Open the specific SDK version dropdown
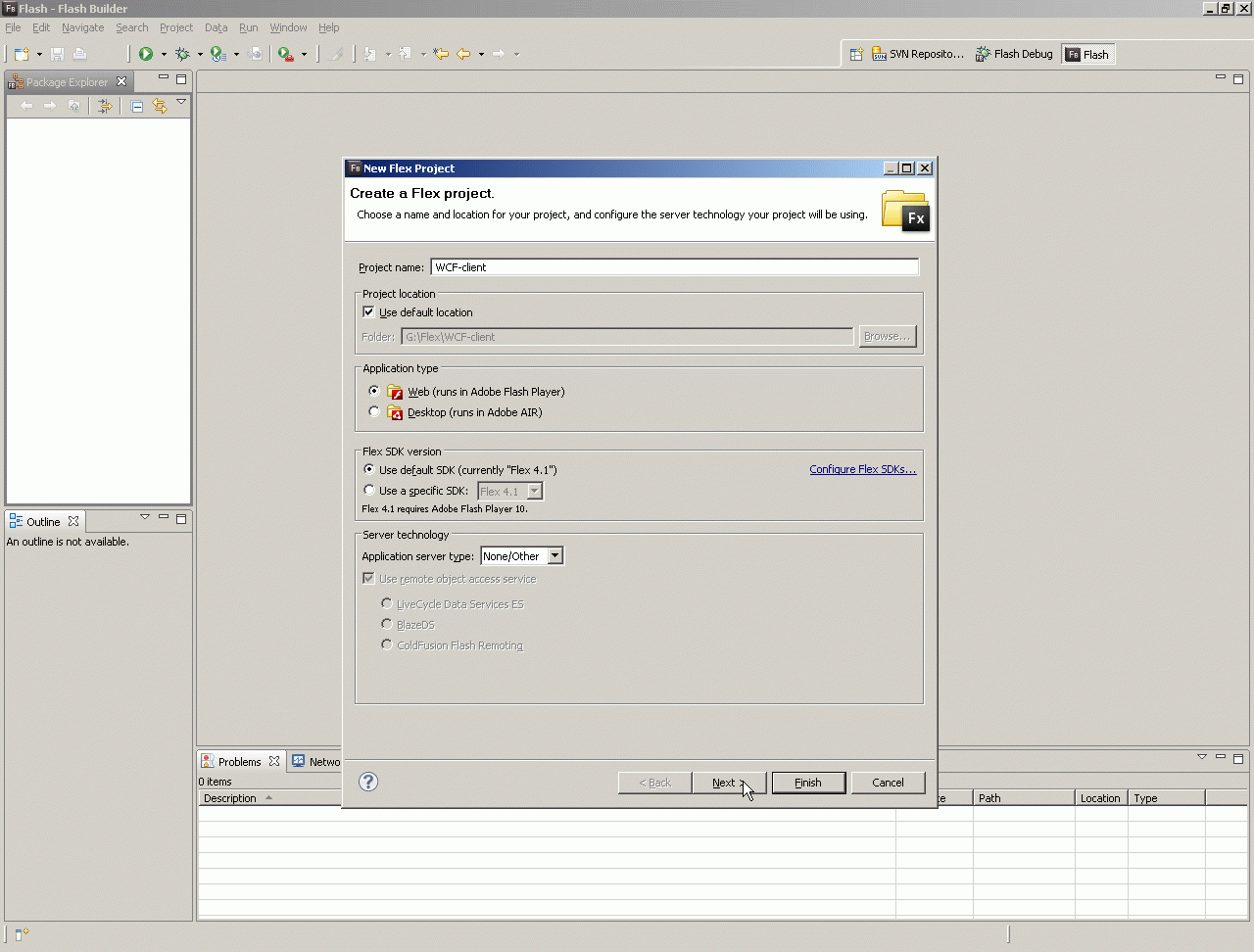The width and height of the screenshot is (1254, 952). coord(535,491)
